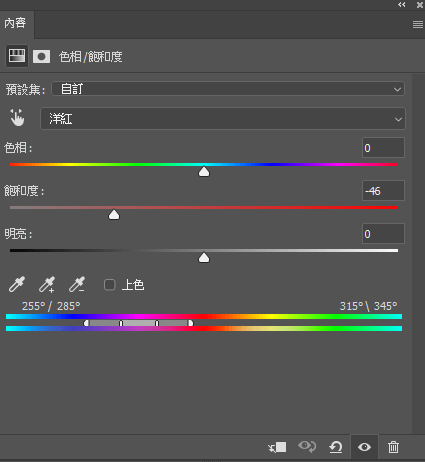This screenshot has width=425, height=462.
Task: Click the 色相 label
Action: click(18, 148)
